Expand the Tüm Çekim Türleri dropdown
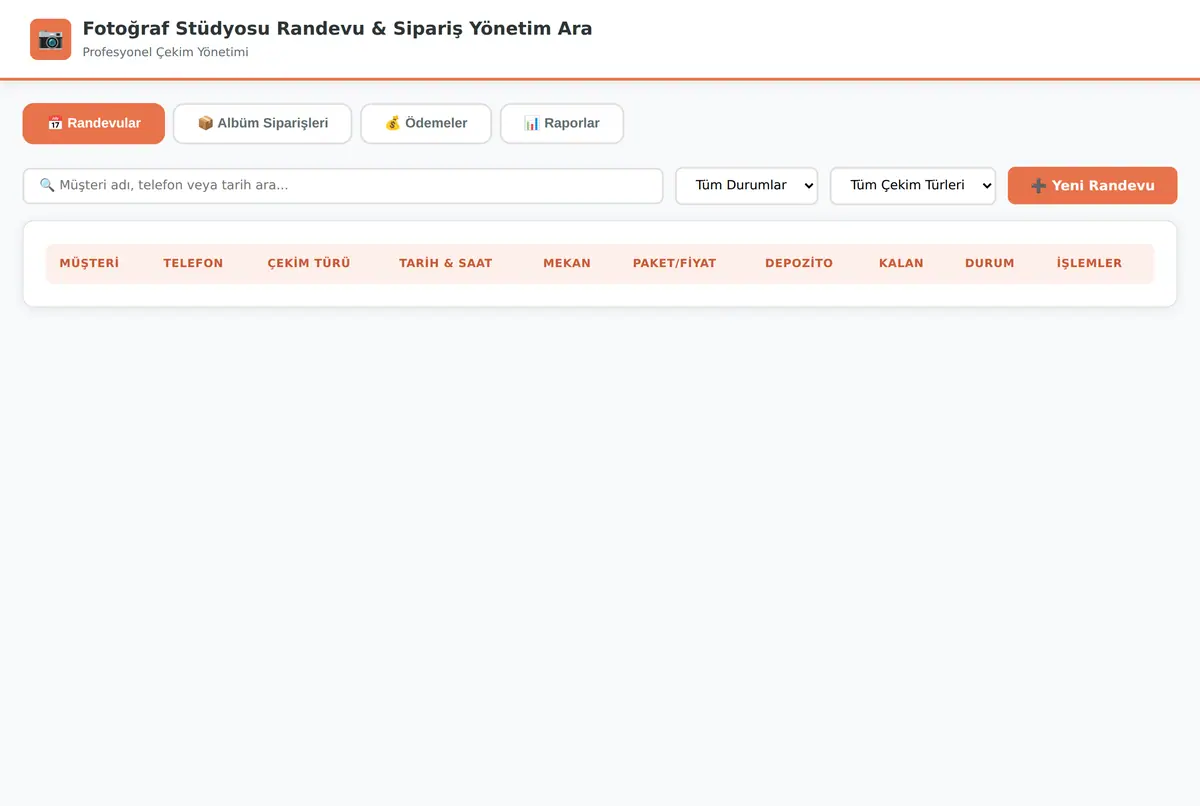The image size is (1200, 806). point(913,185)
